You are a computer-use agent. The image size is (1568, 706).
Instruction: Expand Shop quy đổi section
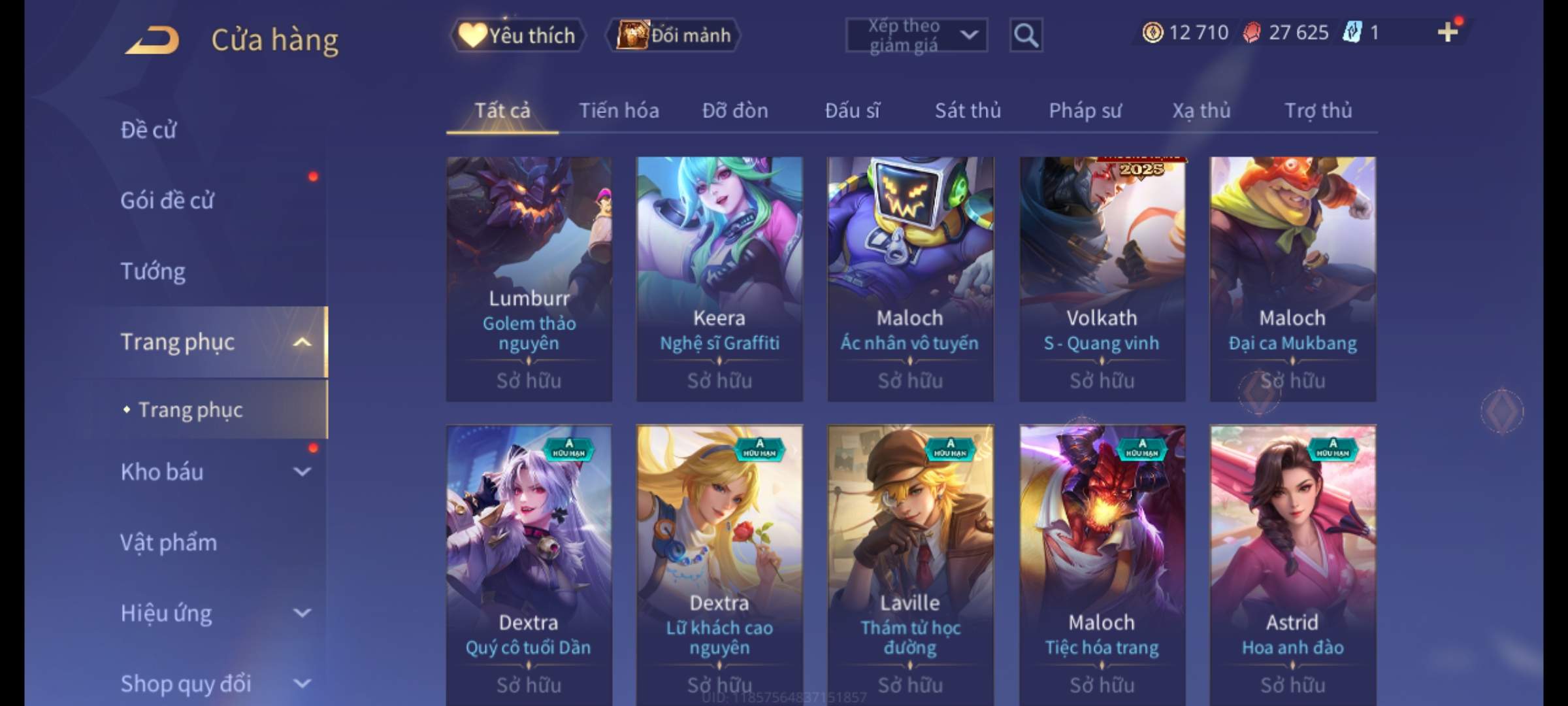click(x=302, y=684)
